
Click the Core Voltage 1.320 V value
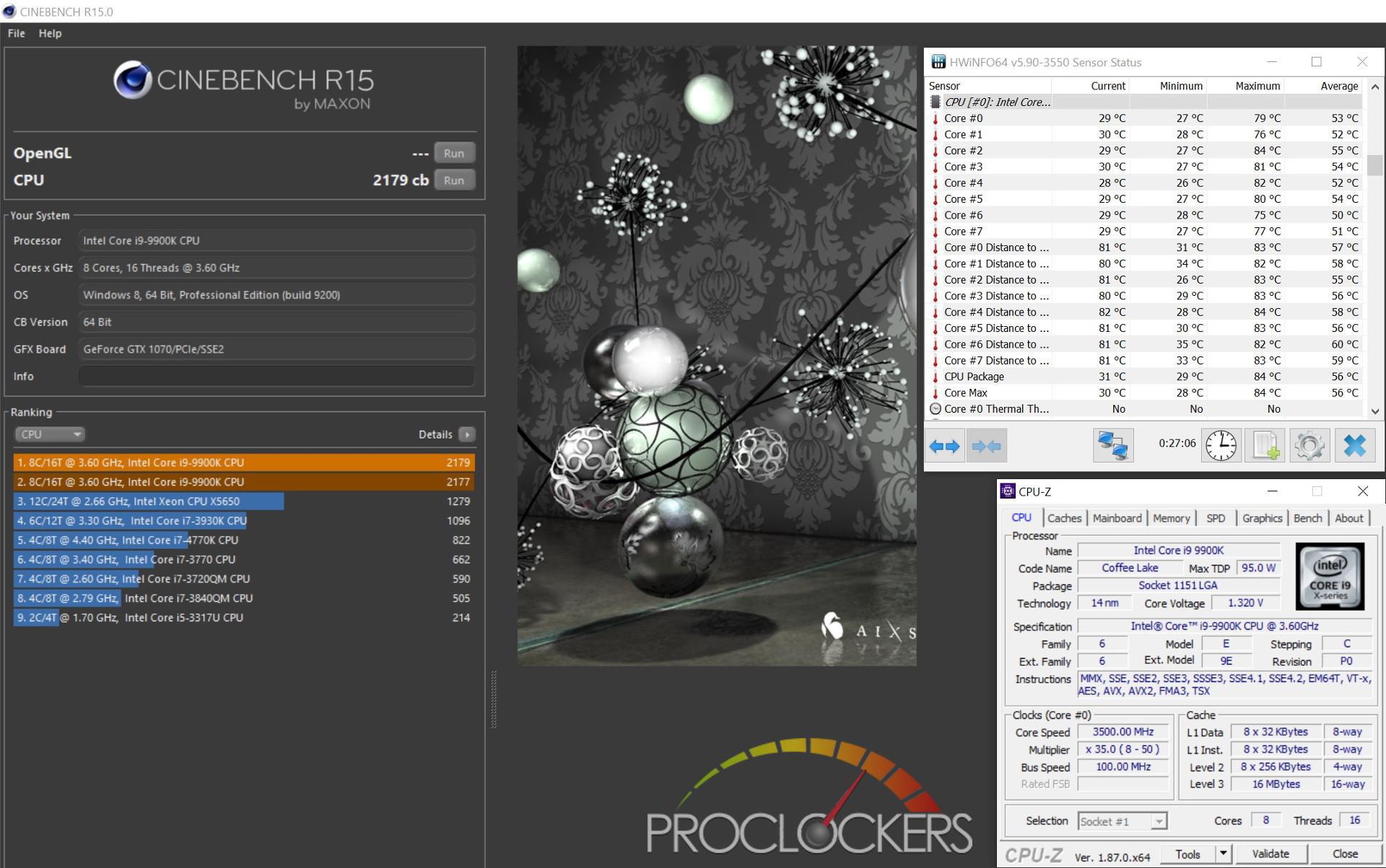point(1245,603)
